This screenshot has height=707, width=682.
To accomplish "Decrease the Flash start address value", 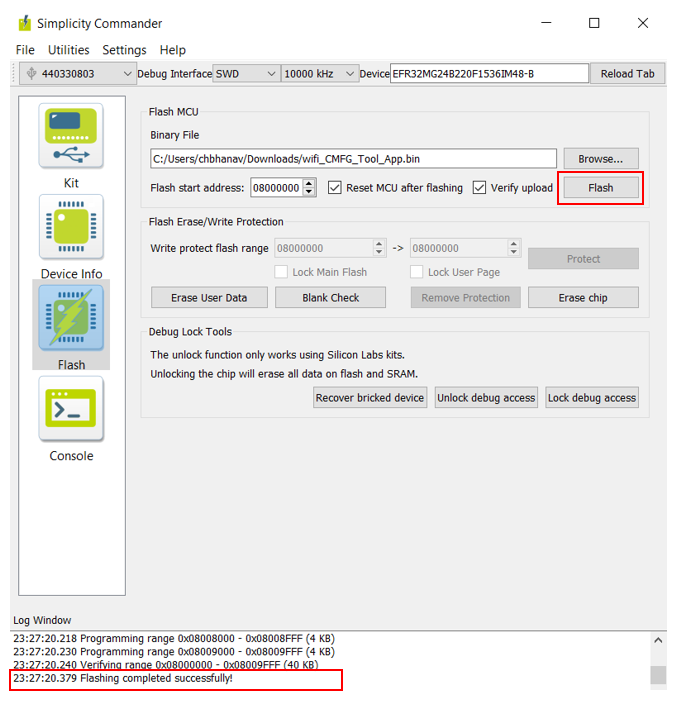I will click(309, 192).
